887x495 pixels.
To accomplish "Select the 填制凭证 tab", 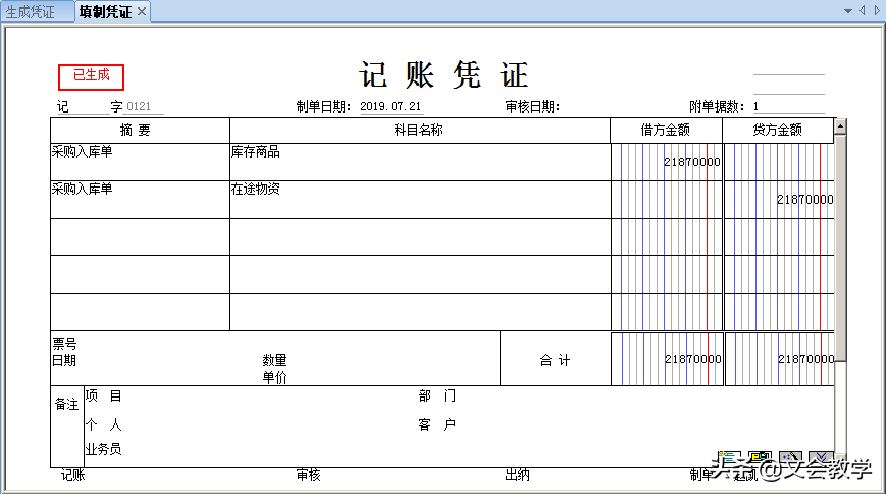I will pyautogui.click(x=106, y=12).
